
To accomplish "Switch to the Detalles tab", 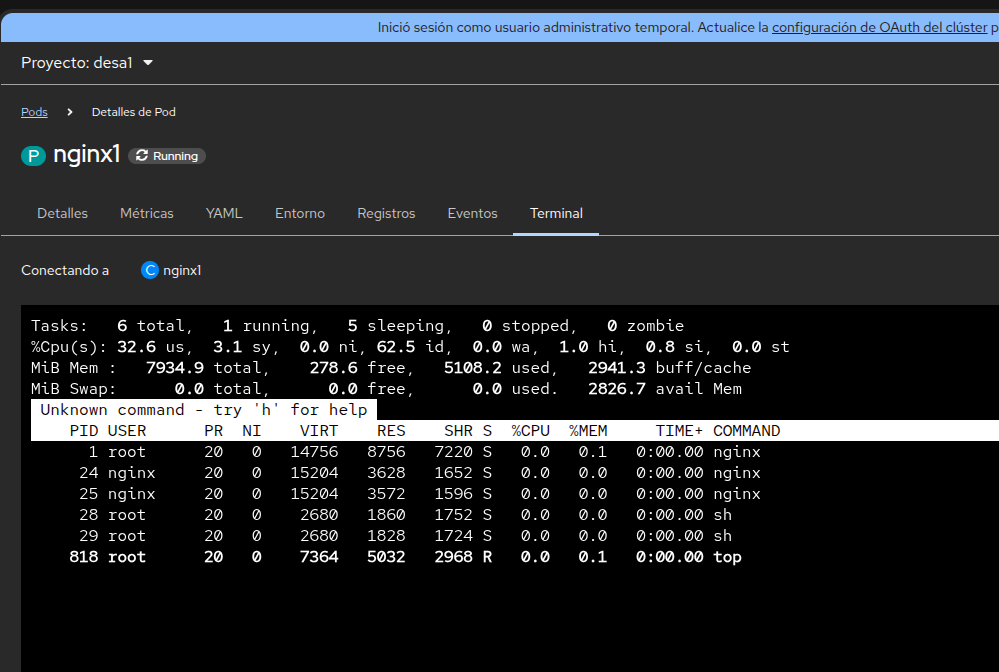I will pyautogui.click(x=62, y=213).
